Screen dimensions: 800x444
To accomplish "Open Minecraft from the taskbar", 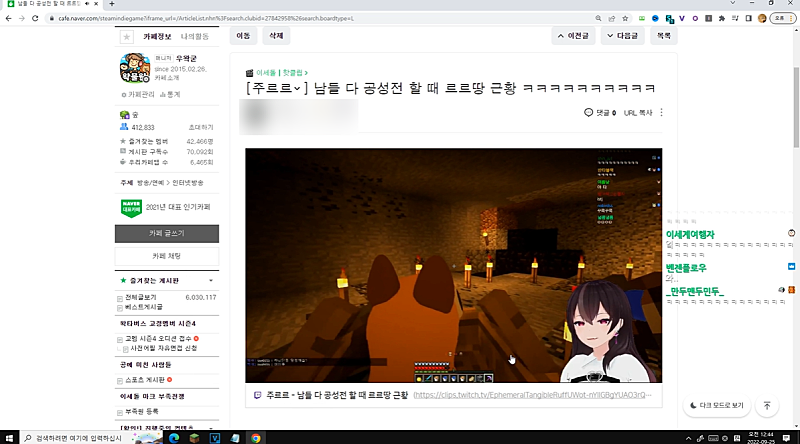I will tap(194, 438).
